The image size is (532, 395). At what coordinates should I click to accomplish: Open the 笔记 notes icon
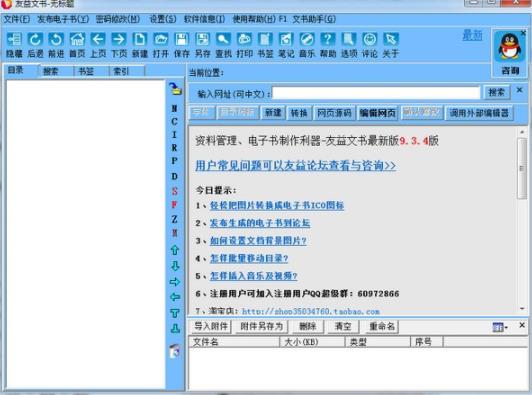[x=286, y=40]
